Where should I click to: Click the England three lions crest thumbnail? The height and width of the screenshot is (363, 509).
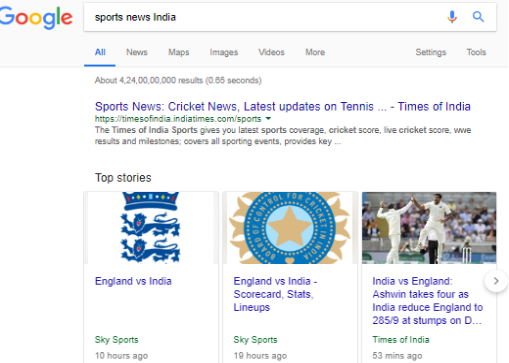[x=151, y=228]
